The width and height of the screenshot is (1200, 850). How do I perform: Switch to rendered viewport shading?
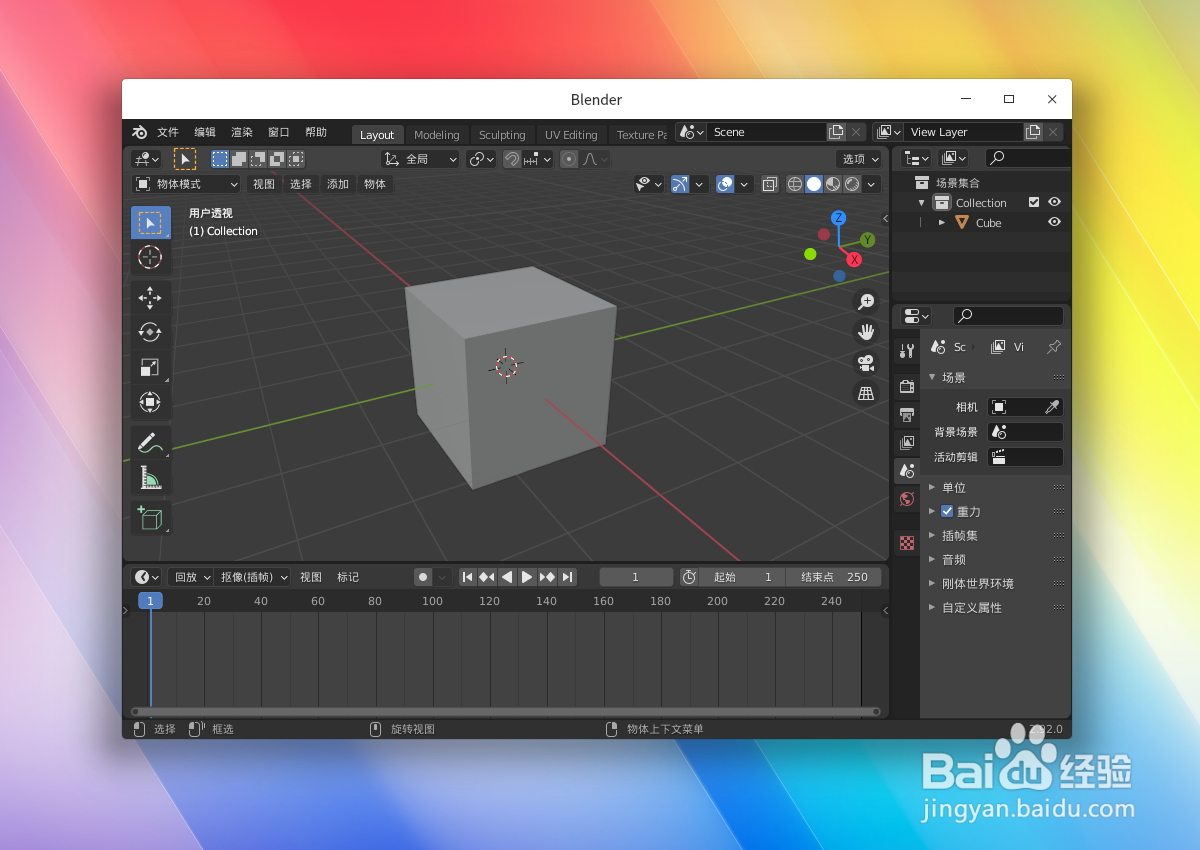pyautogui.click(x=852, y=184)
